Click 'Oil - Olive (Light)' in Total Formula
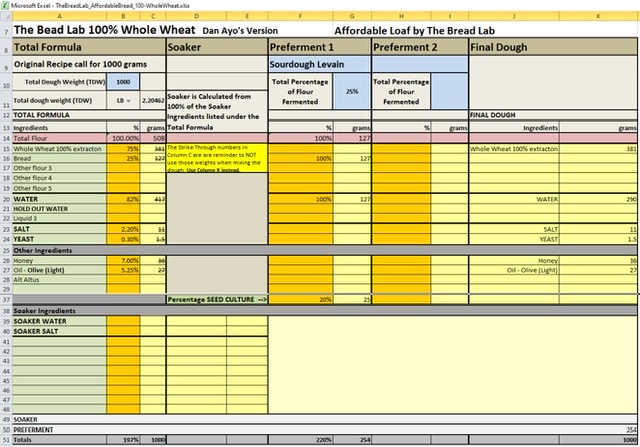This screenshot has width=640, height=447. tap(60, 270)
